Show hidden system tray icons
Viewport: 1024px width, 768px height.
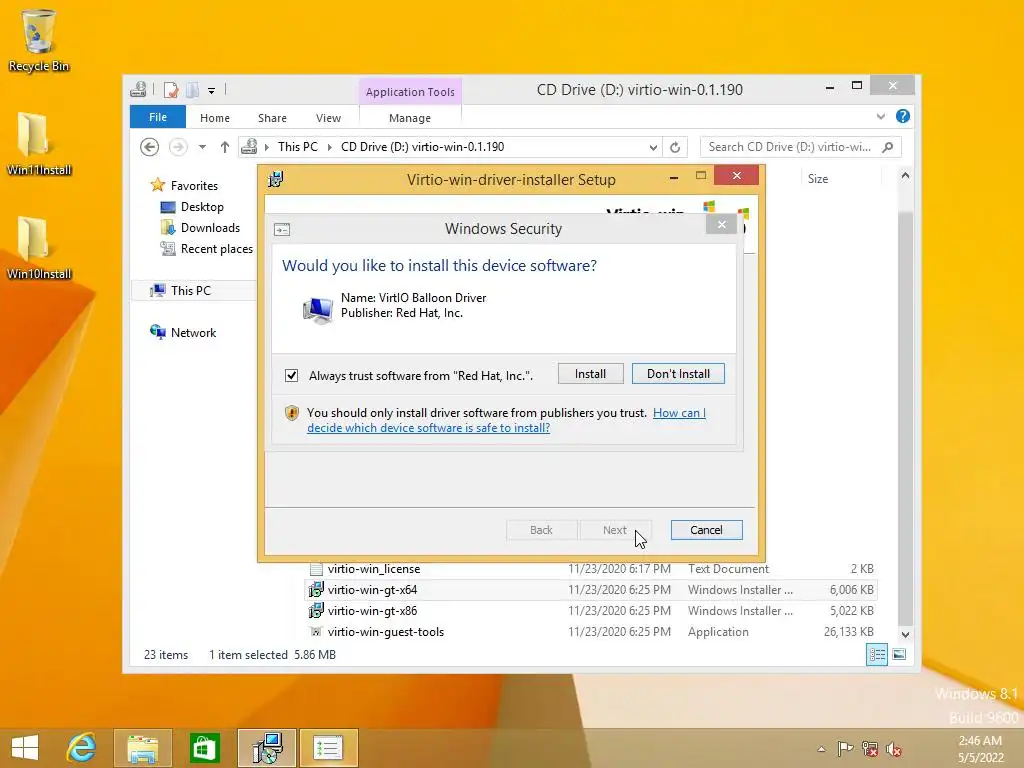[x=822, y=749]
